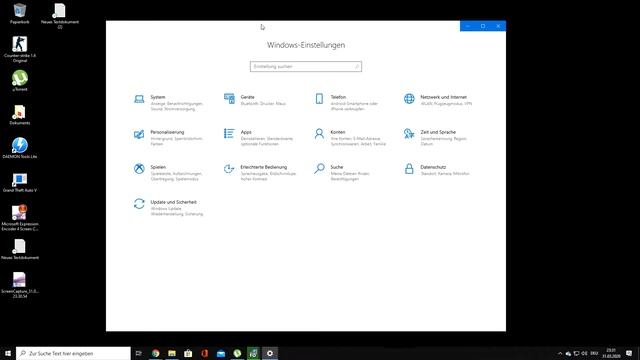The height and width of the screenshot is (360, 640).
Task: Open Erleichterte Bedienung settings
Action: [260, 173]
